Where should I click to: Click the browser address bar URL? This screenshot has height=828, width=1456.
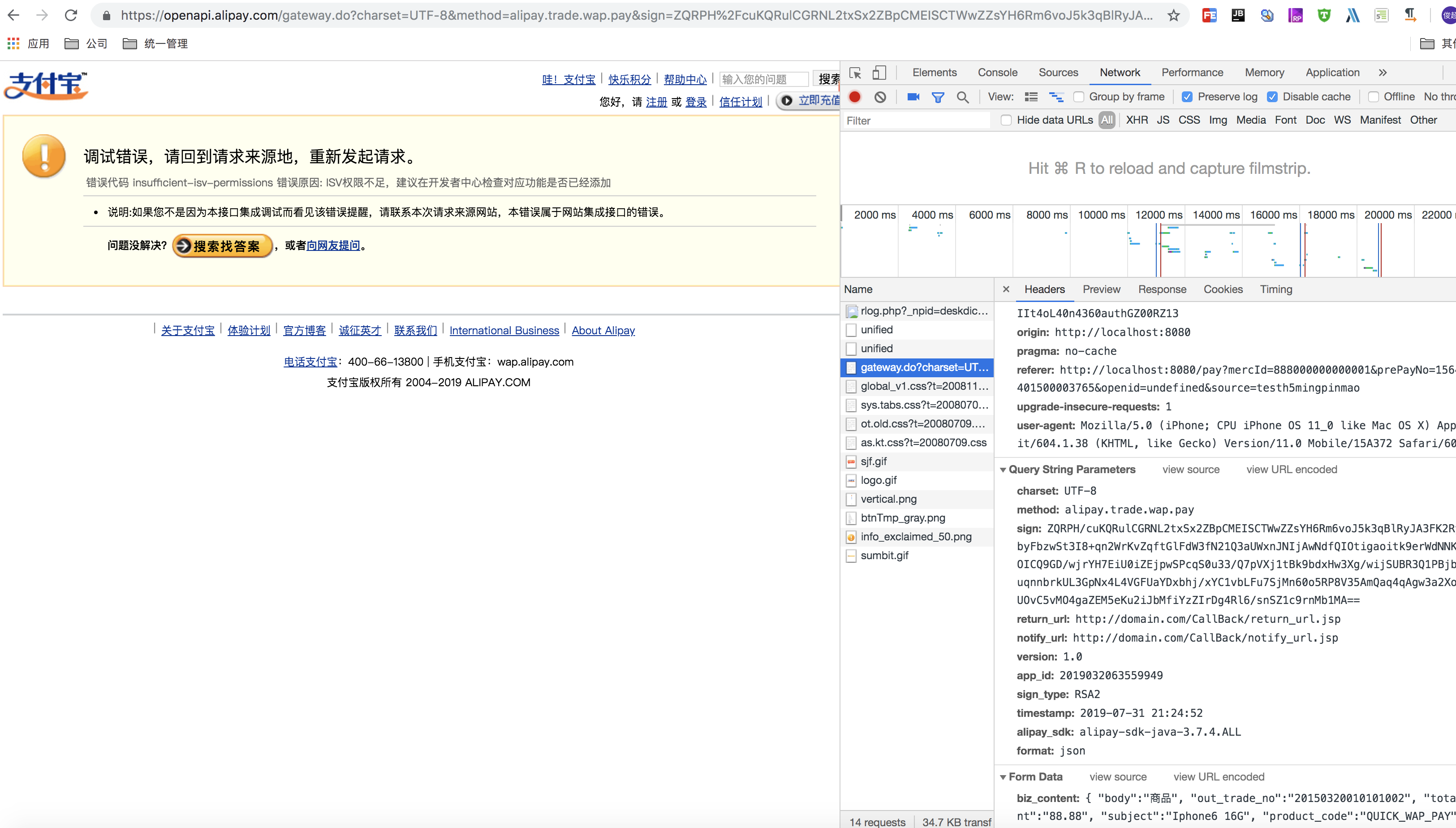637,15
